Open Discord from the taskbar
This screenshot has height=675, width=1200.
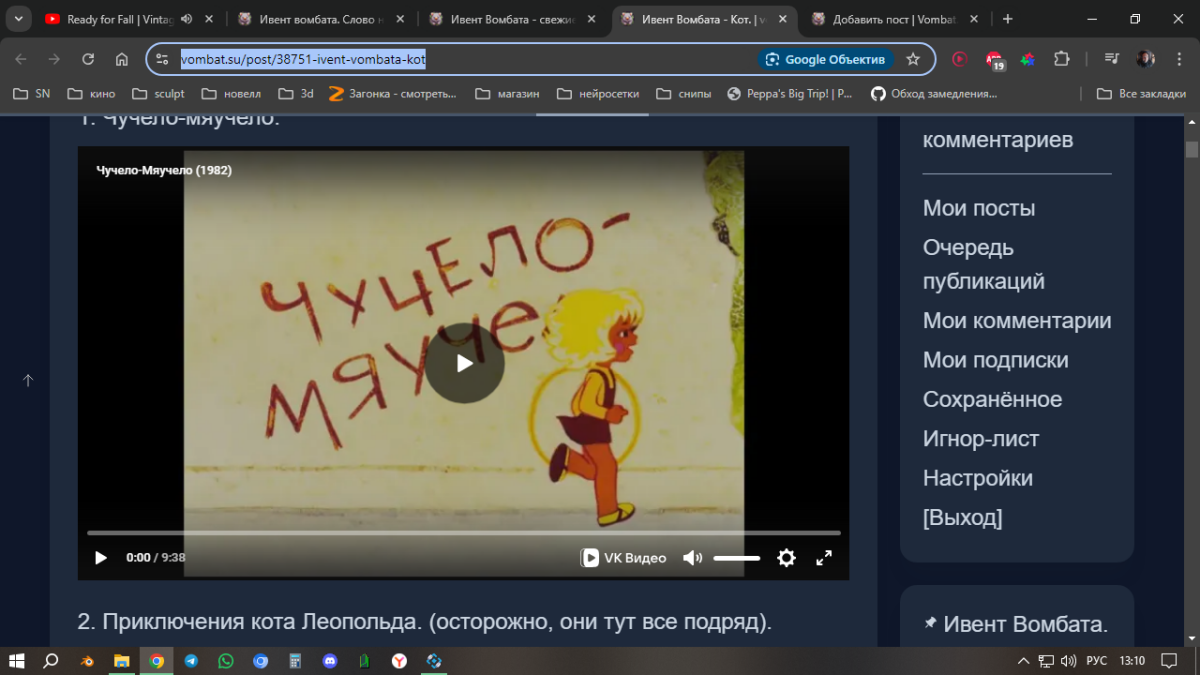point(330,661)
